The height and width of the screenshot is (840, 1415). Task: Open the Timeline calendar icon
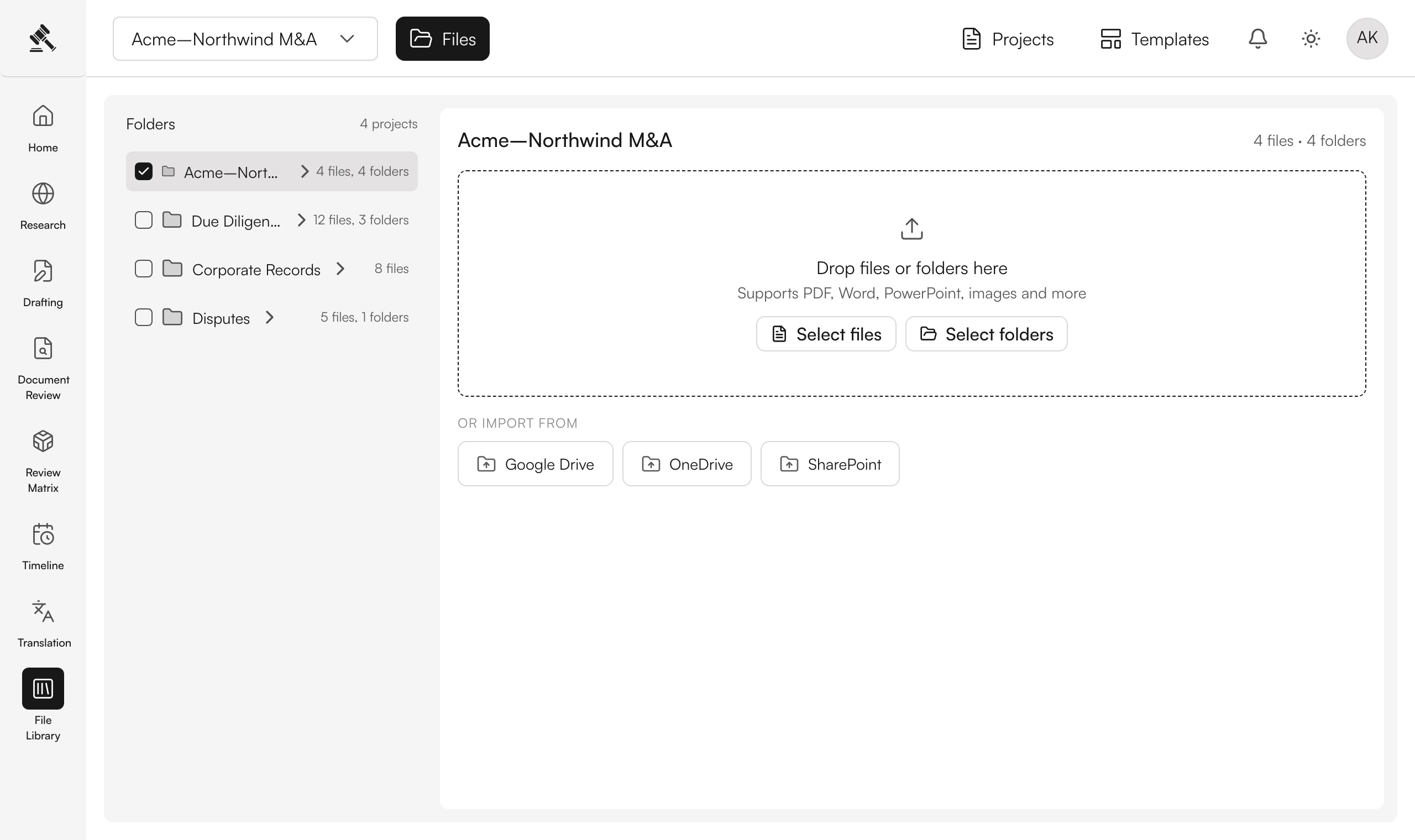coord(43,534)
